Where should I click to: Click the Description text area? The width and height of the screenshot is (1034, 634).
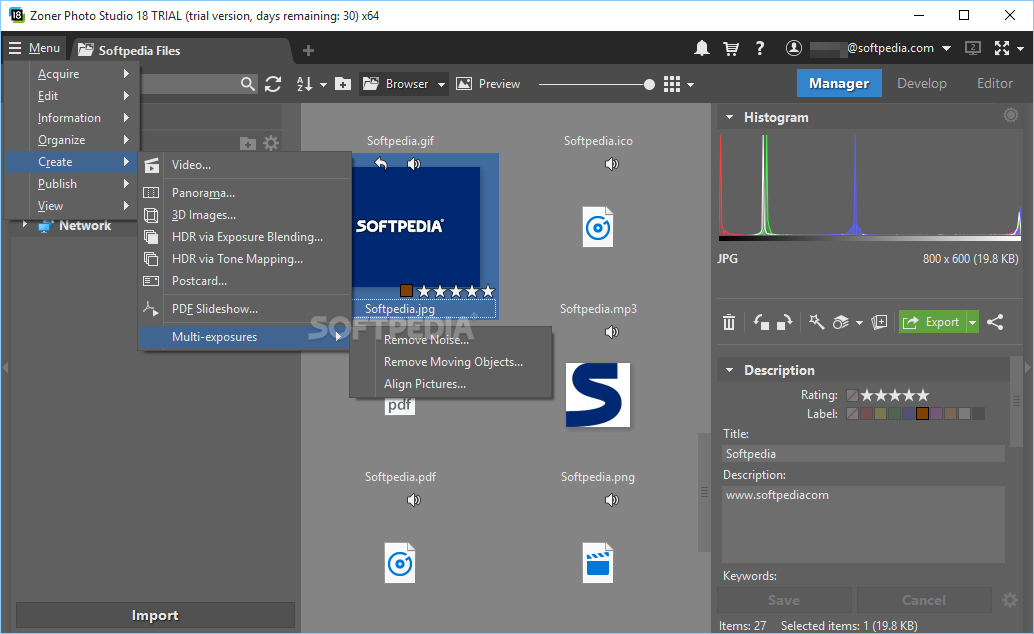click(863, 524)
